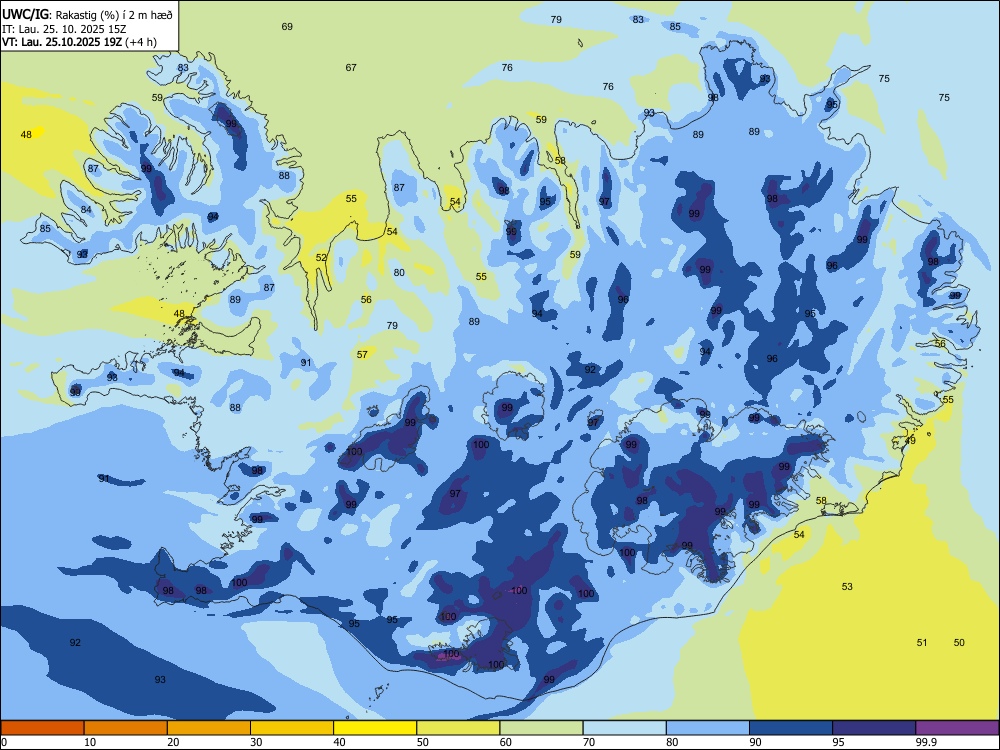Click the map value '84' in the Westfjords
Viewport: 1000px width, 750px height.
tap(86, 210)
